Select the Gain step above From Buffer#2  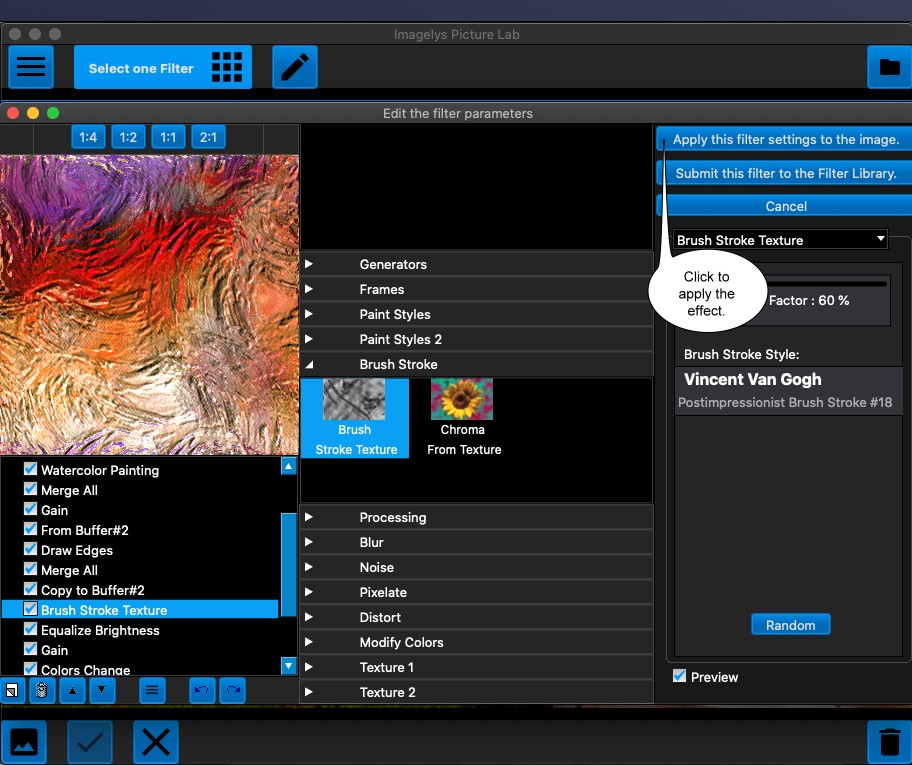54,510
